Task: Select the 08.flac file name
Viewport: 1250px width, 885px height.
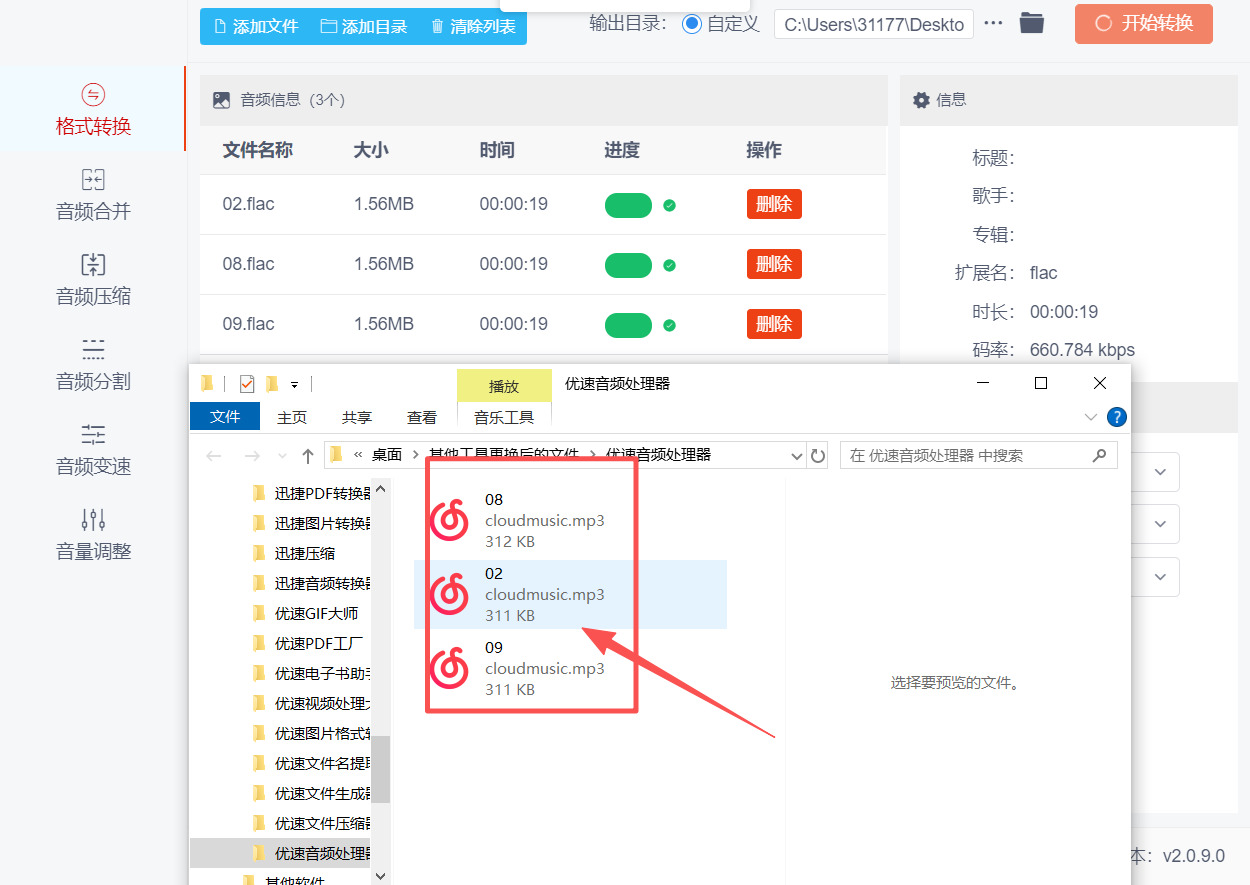Action: (x=248, y=264)
